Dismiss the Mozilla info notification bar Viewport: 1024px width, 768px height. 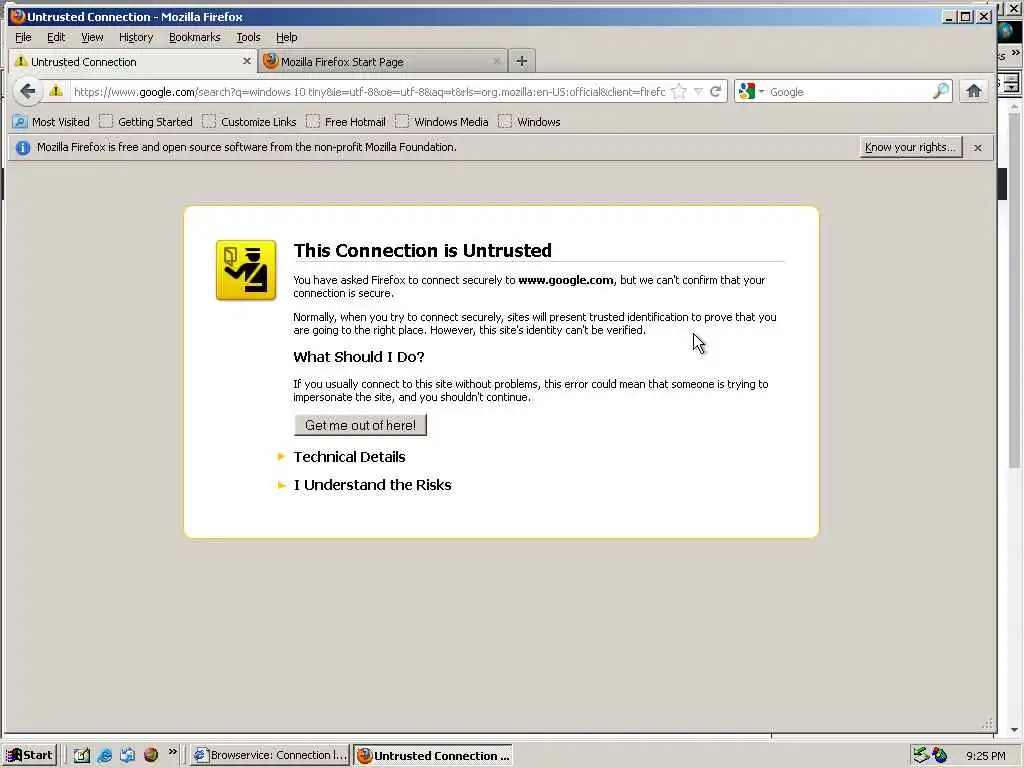coord(978,148)
